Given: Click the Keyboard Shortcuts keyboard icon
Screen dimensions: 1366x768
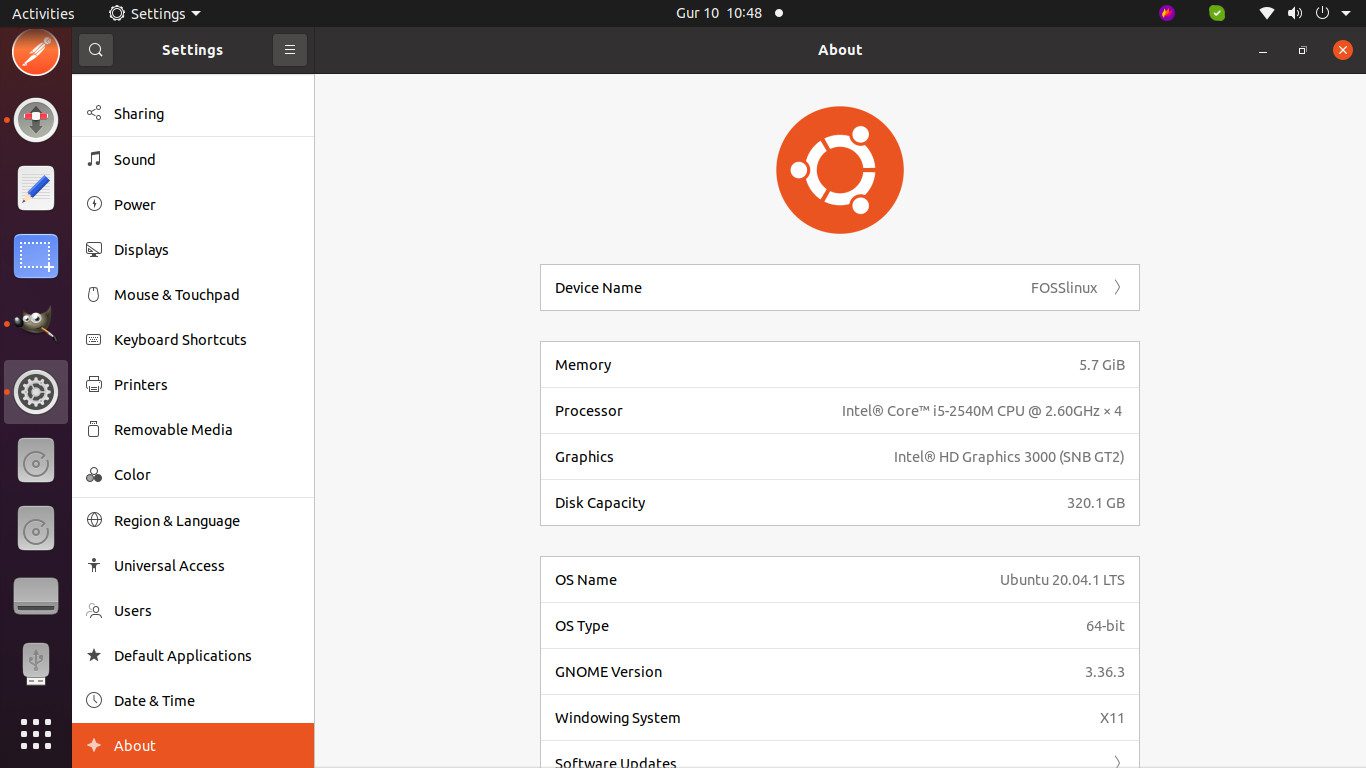Looking at the screenshot, I should pos(94,339).
